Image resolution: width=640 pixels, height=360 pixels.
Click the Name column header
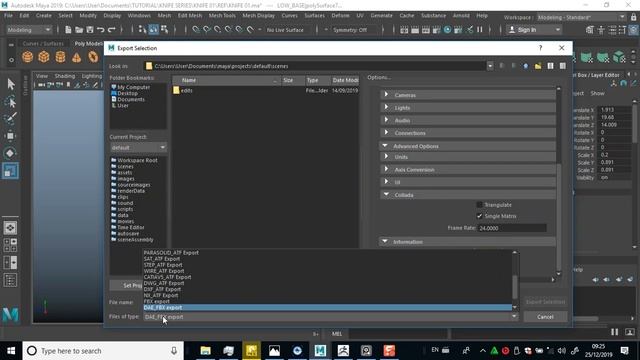227,80
